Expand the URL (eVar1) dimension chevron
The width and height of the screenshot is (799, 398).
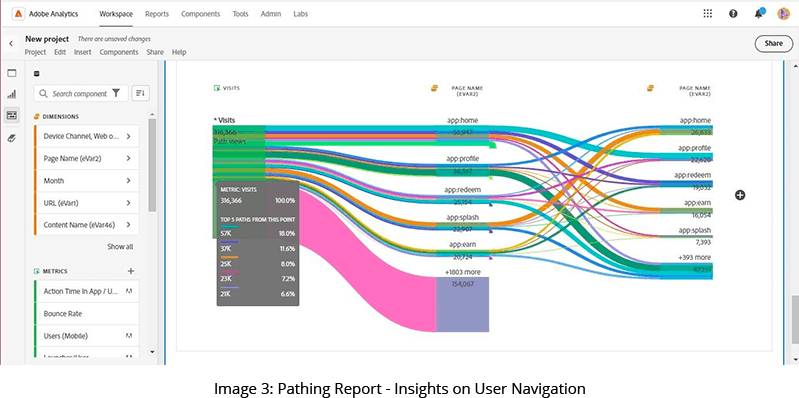click(x=128, y=203)
